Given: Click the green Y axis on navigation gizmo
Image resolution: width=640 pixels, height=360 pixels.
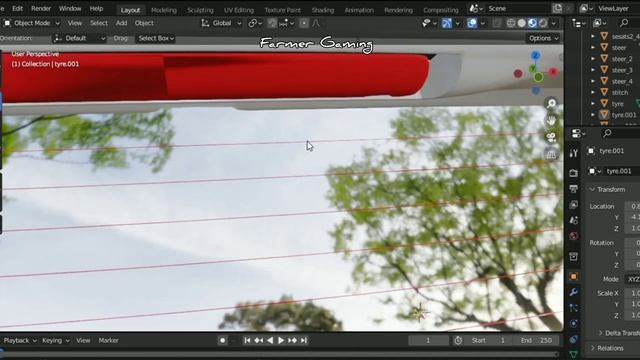Looking at the screenshot, I should point(538,77).
